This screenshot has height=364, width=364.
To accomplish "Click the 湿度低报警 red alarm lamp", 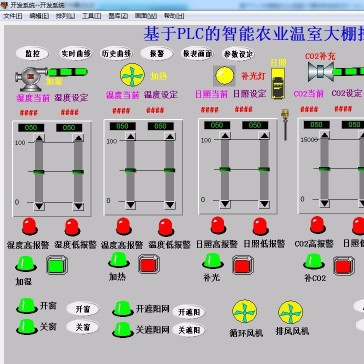I will pyautogui.click(x=72, y=227).
